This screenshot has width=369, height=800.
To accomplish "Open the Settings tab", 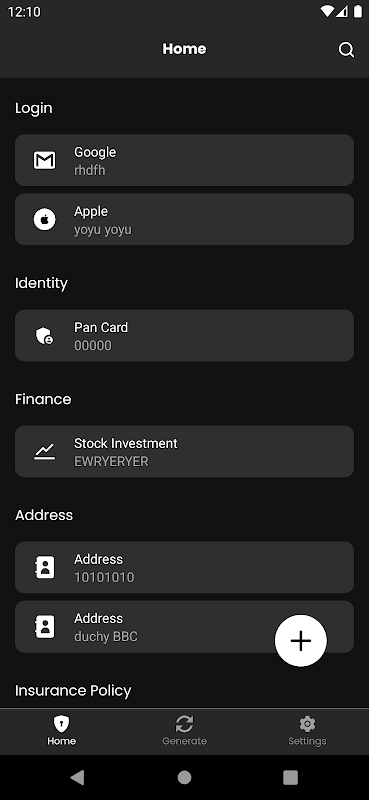I will pyautogui.click(x=307, y=731).
